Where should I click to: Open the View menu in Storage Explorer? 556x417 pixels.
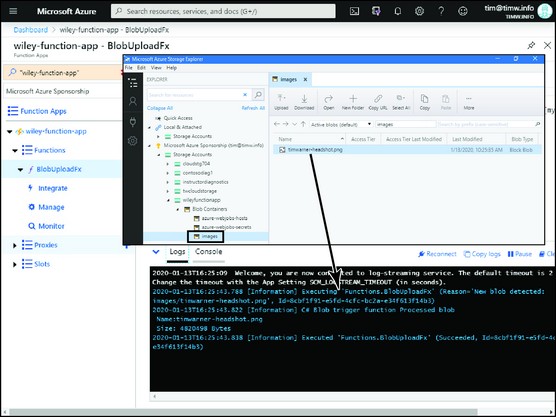pyautogui.click(x=156, y=68)
